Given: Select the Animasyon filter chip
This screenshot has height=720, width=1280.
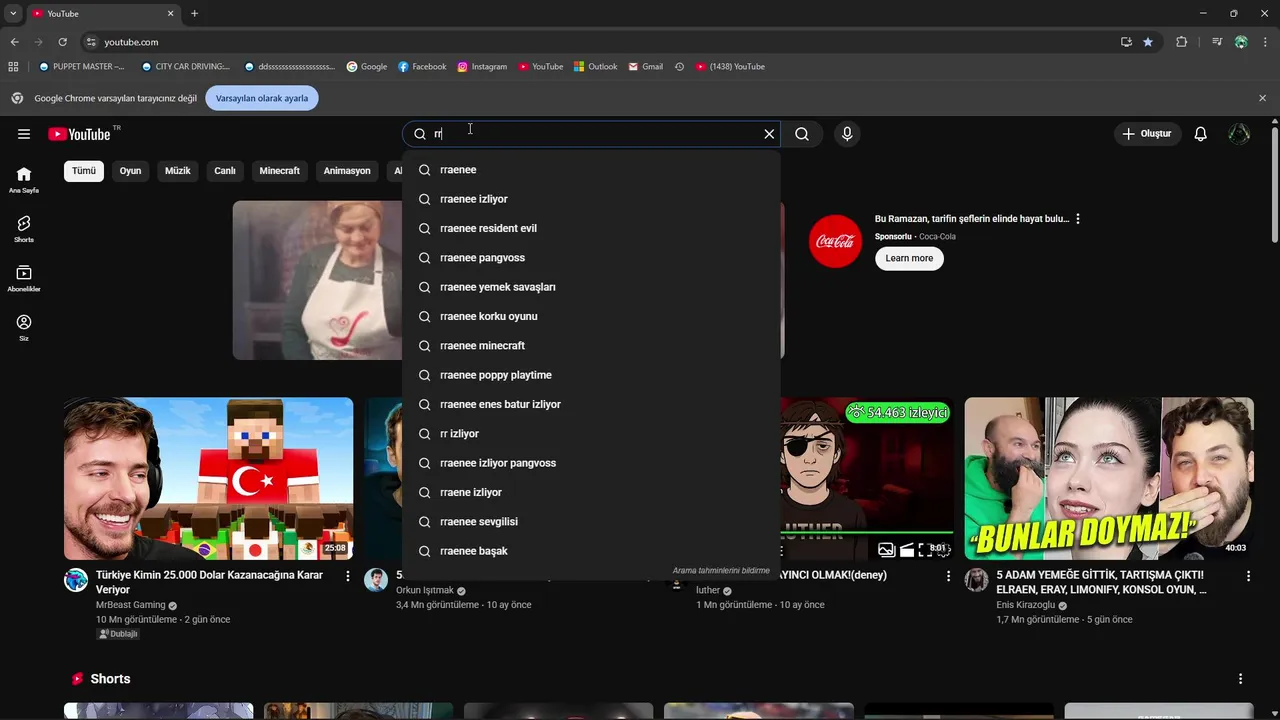Looking at the screenshot, I should (x=347, y=171).
